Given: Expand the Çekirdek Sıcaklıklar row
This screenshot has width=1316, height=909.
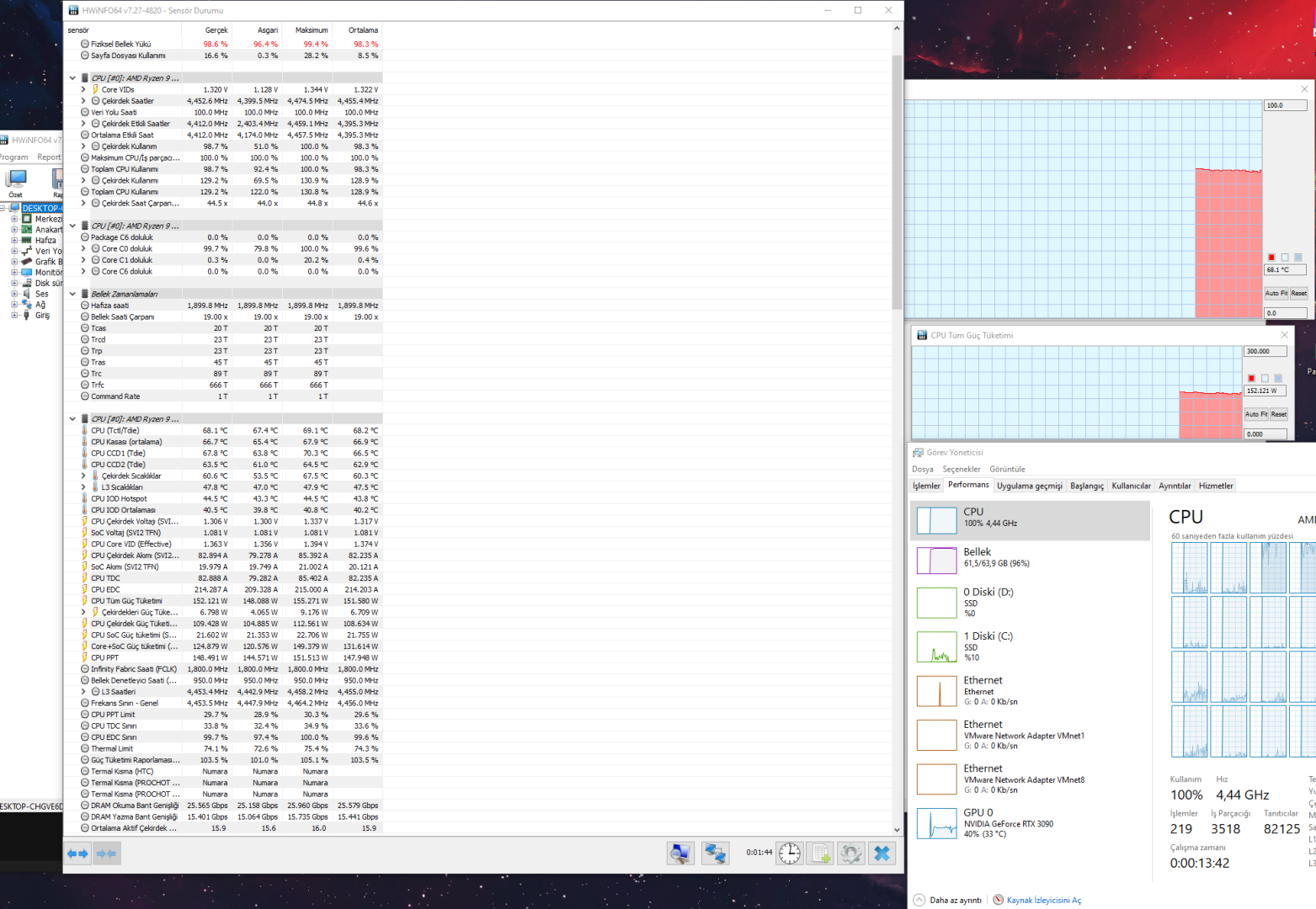Looking at the screenshot, I should pyautogui.click(x=83, y=476).
